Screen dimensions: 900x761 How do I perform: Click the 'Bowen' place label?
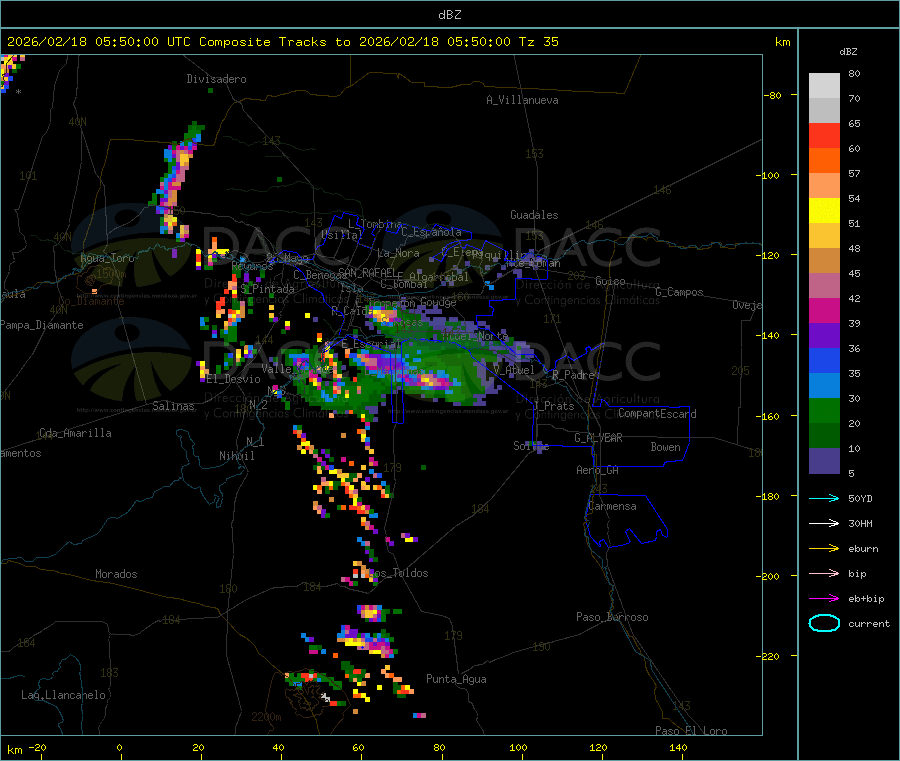tap(665, 447)
